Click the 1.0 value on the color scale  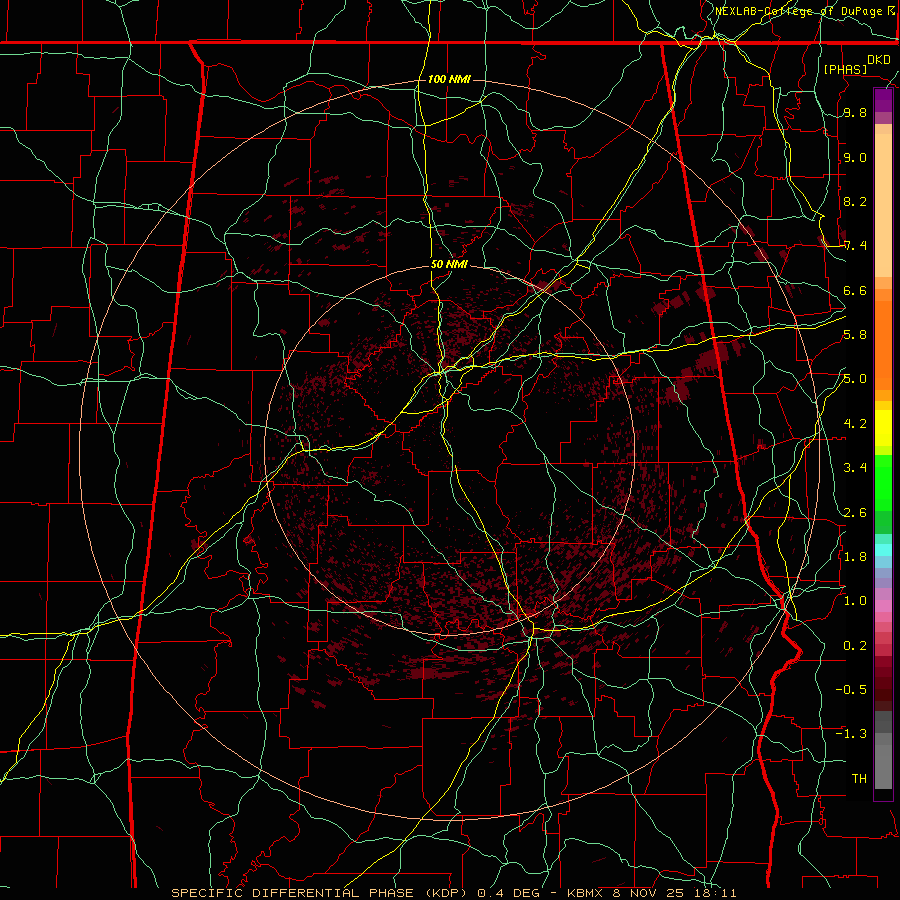coord(855,601)
